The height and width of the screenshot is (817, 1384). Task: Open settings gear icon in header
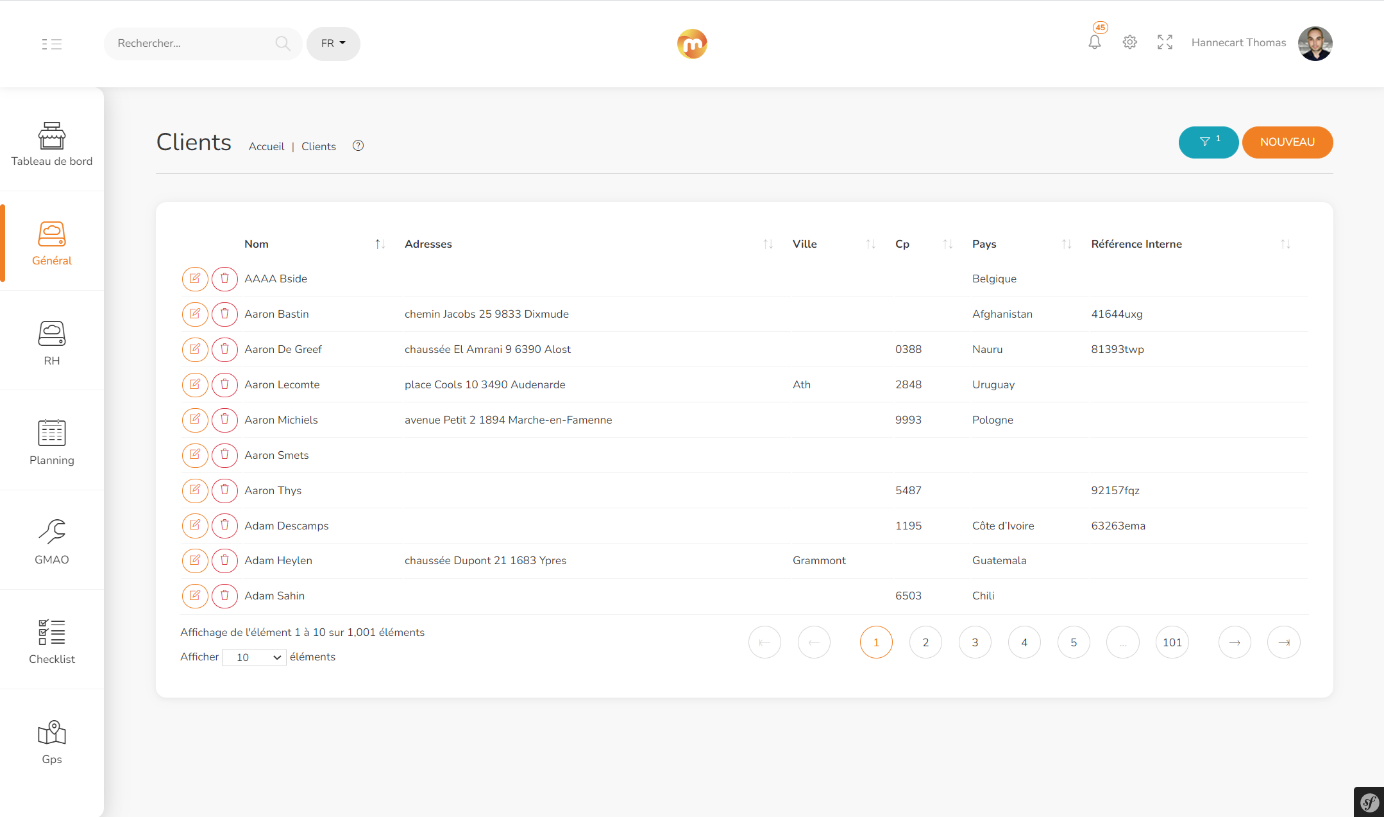(x=1130, y=42)
